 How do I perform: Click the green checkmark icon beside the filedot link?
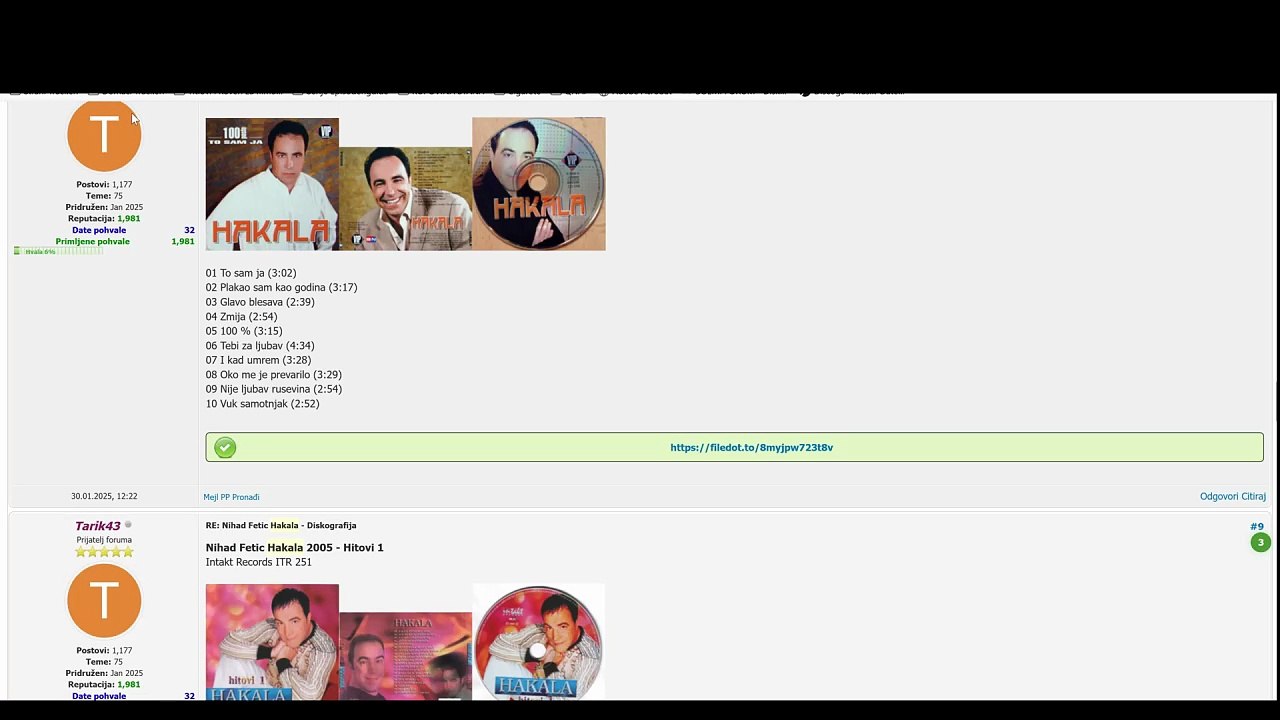[x=225, y=447]
